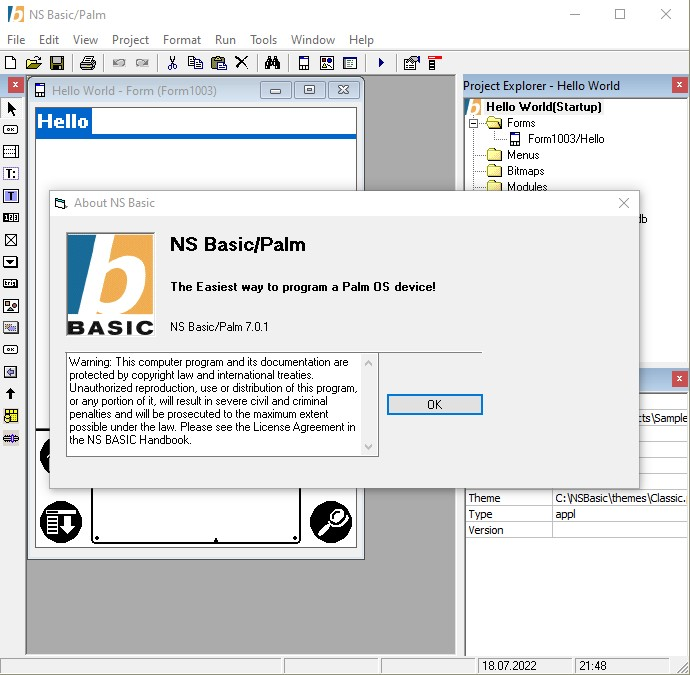Select the Label T: control tool
This screenshot has height=675, width=690.
click(11, 173)
